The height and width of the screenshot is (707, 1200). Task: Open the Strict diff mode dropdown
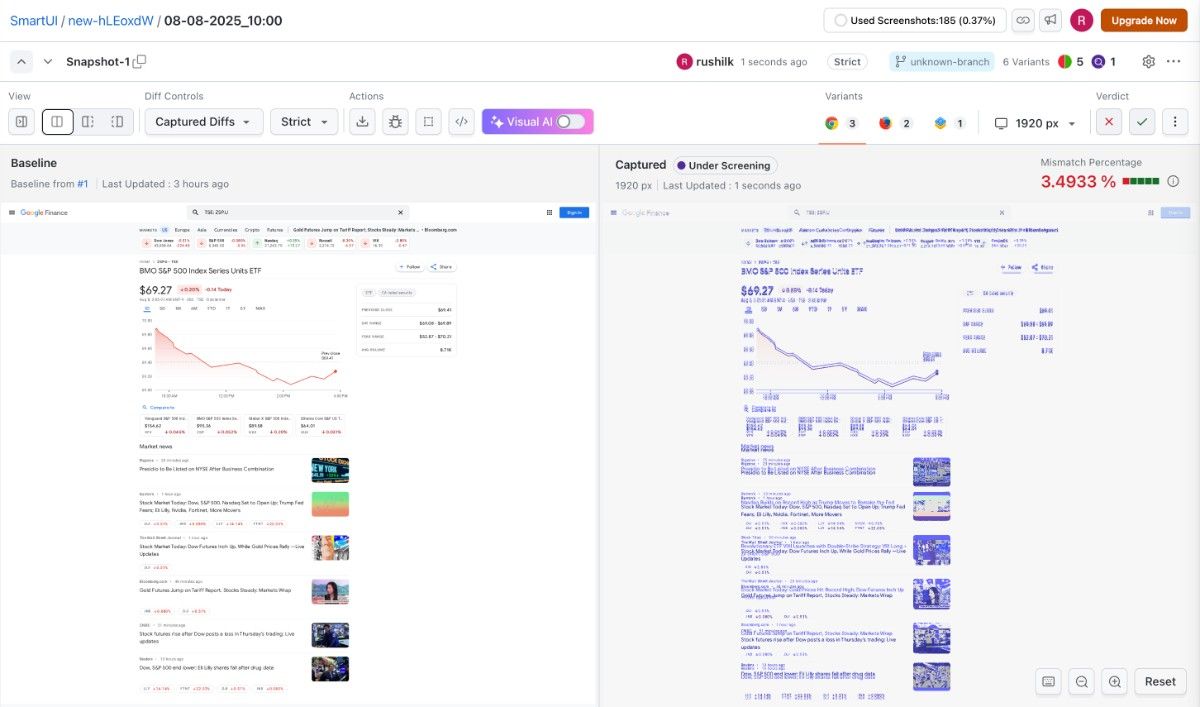(x=304, y=121)
